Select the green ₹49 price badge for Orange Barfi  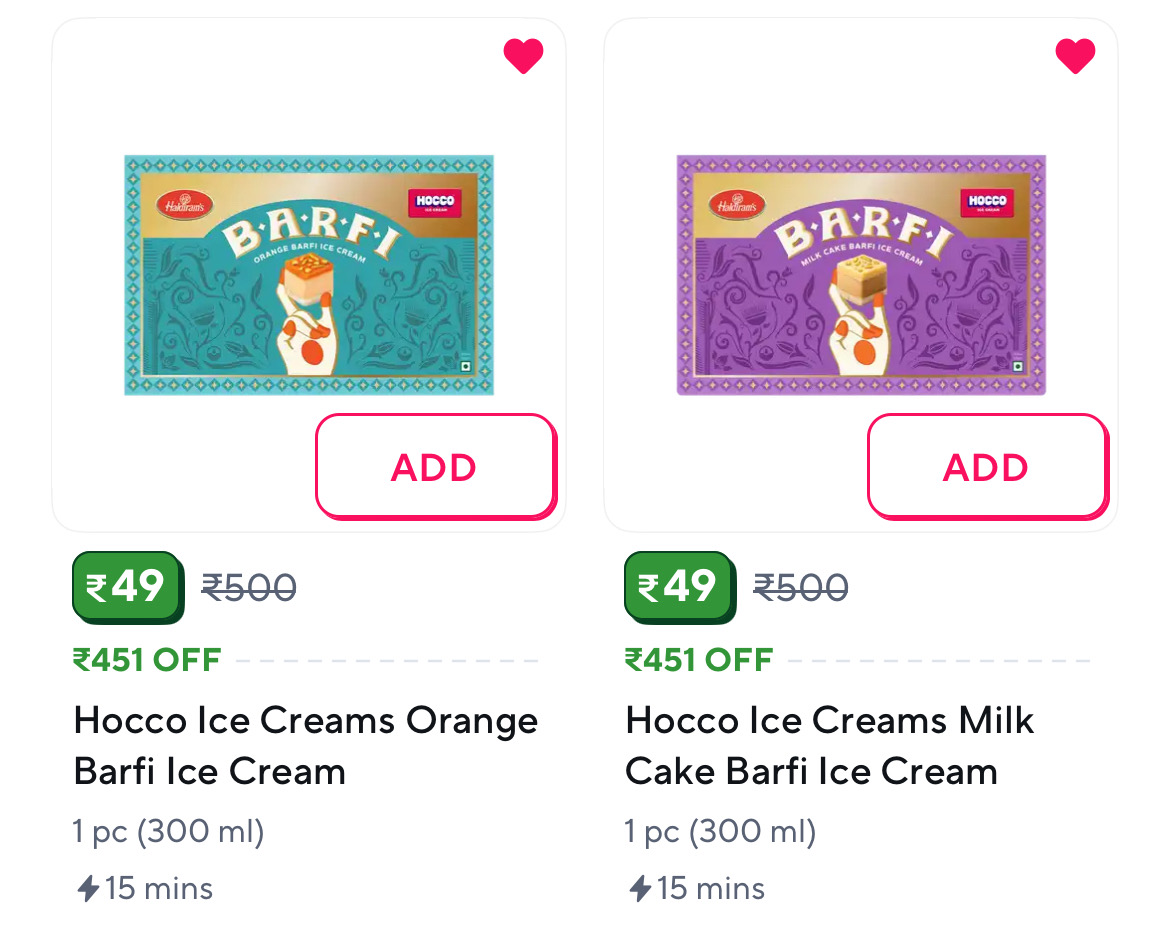(128, 587)
